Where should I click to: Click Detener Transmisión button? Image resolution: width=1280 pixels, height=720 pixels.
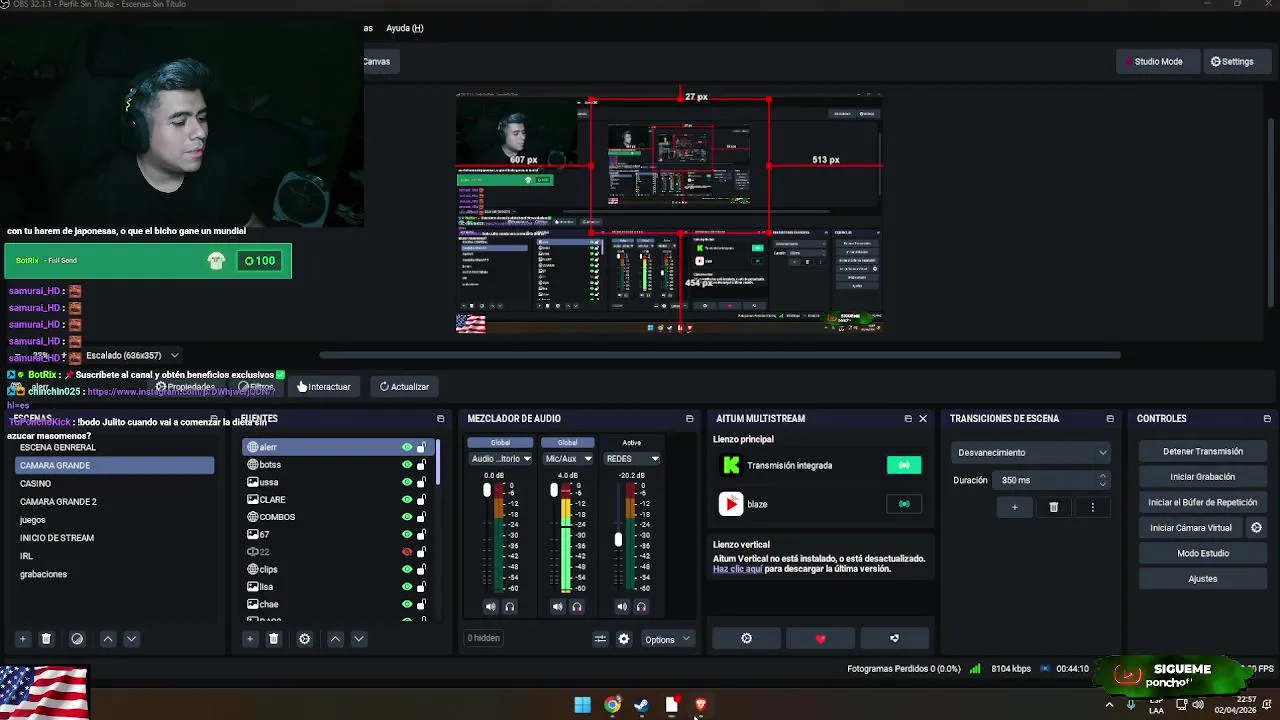click(1202, 452)
